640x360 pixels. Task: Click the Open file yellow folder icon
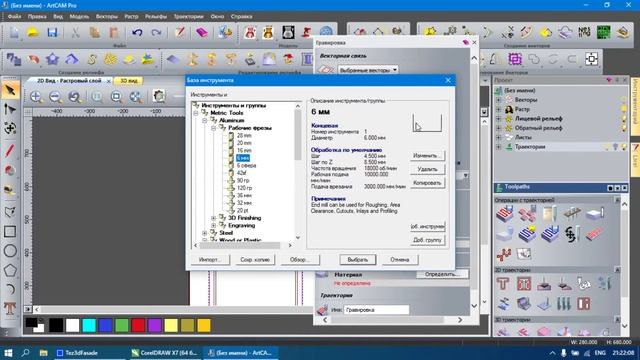point(33,32)
